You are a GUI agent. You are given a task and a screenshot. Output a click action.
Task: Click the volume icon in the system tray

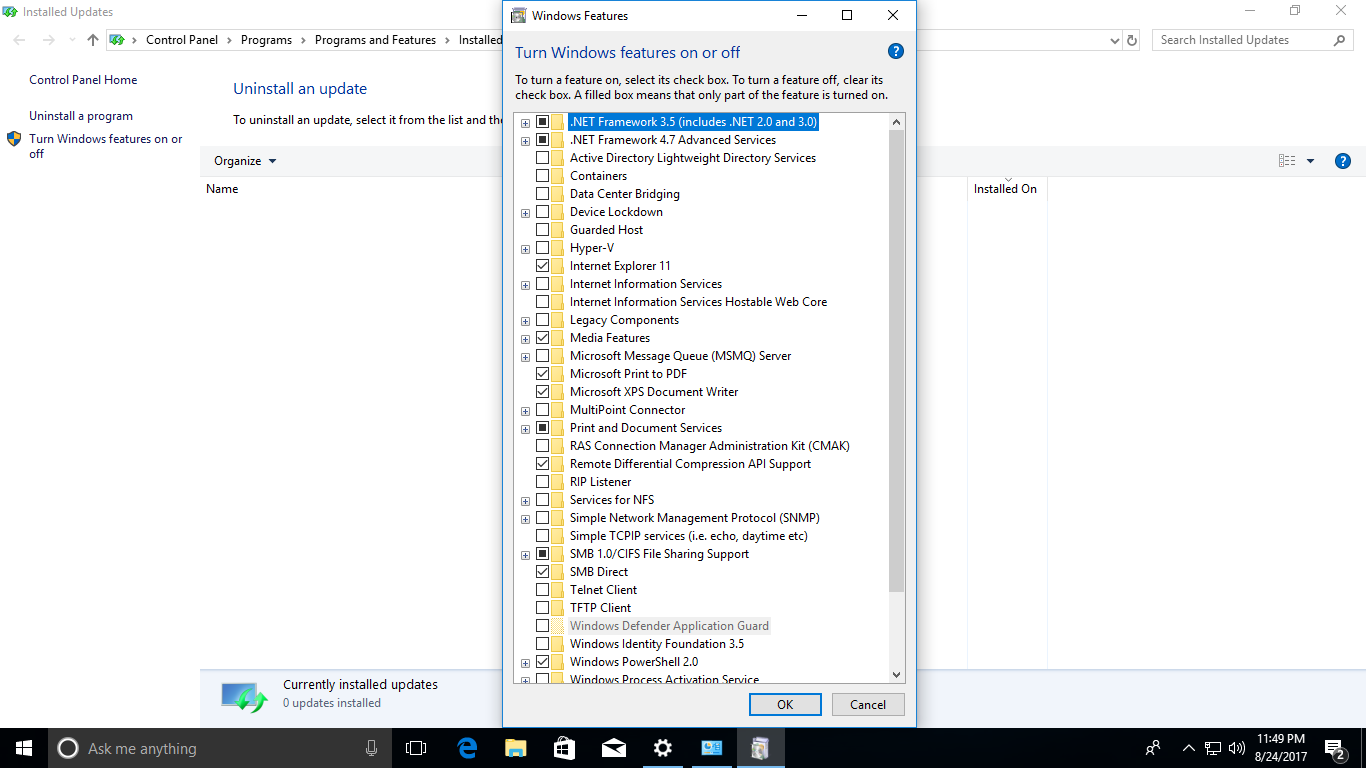tap(1237, 748)
